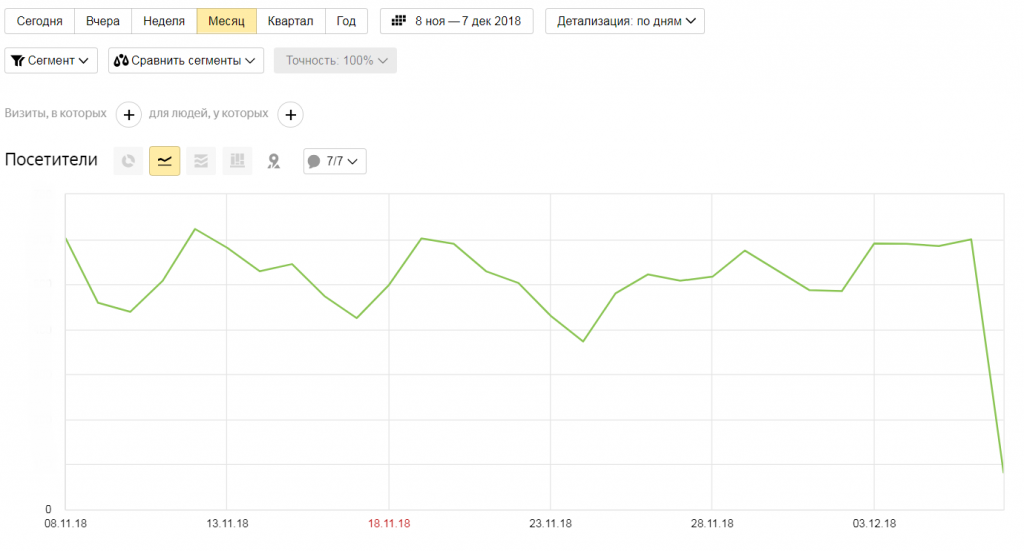Open the Сегмент dropdown
This screenshot has width=1024, height=551.
click(x=51, y=61)
